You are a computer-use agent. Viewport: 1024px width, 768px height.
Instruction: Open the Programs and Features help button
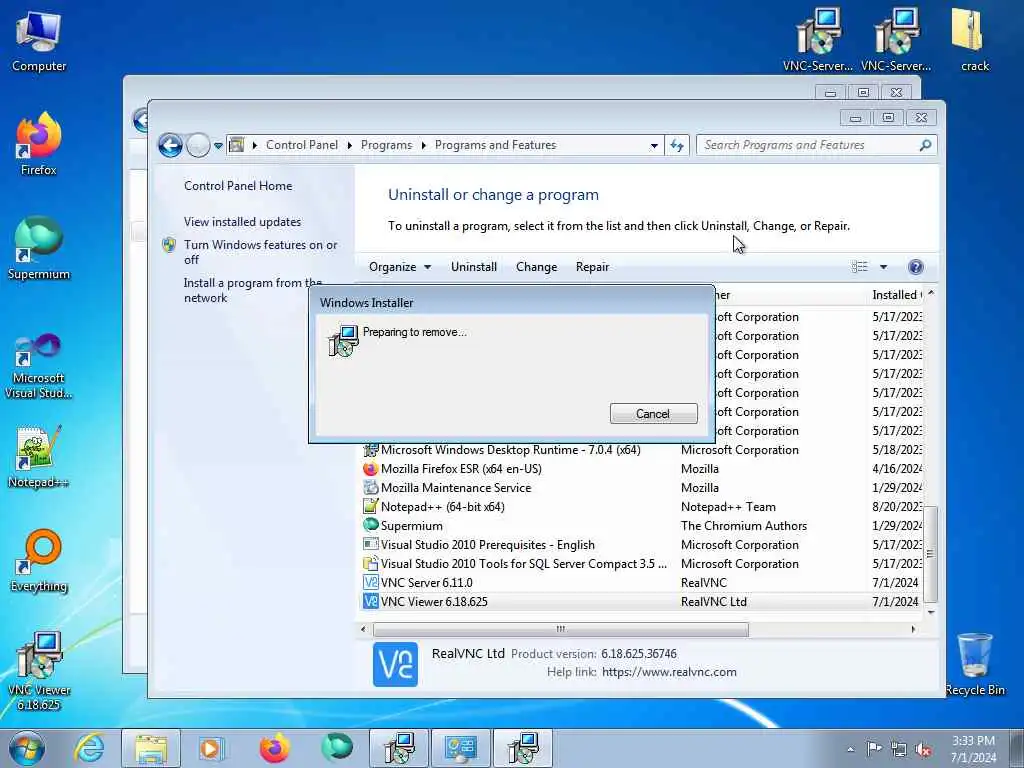click(916, 266)
